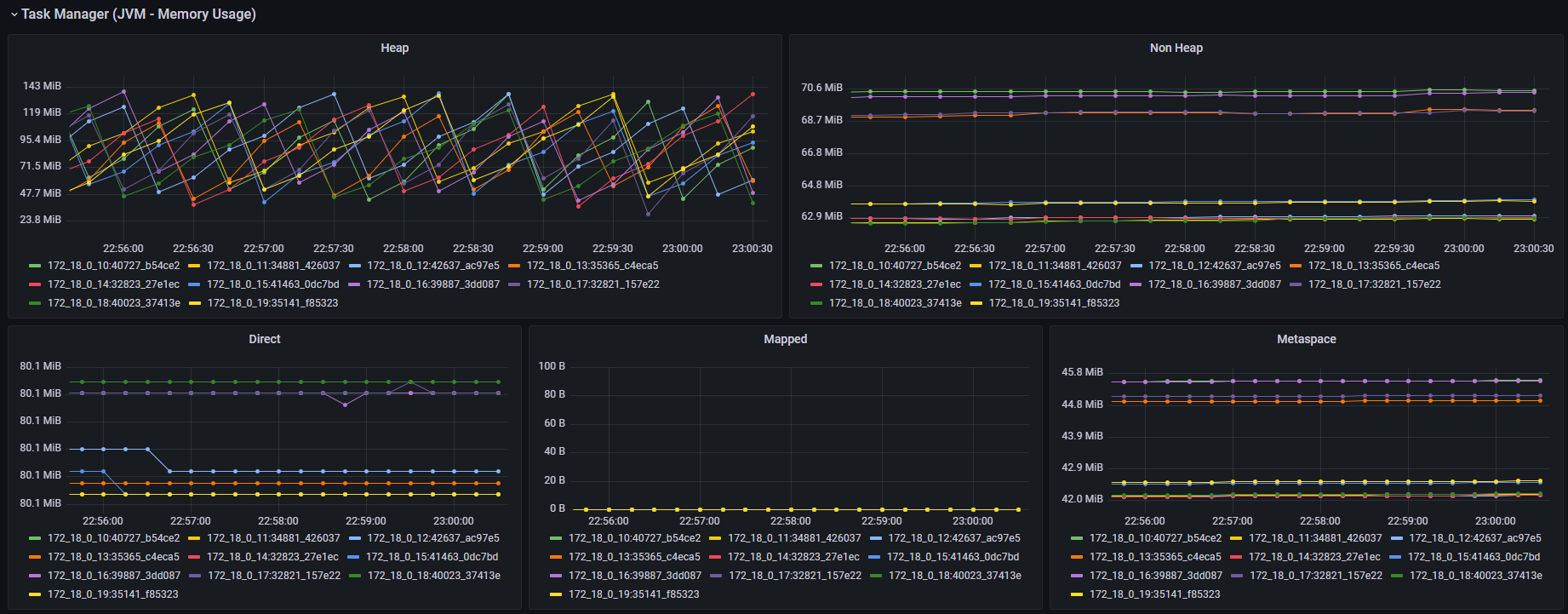Toggle 172_18_0_10:40727_b54ce2 series in Heap legend

point(113,266)
